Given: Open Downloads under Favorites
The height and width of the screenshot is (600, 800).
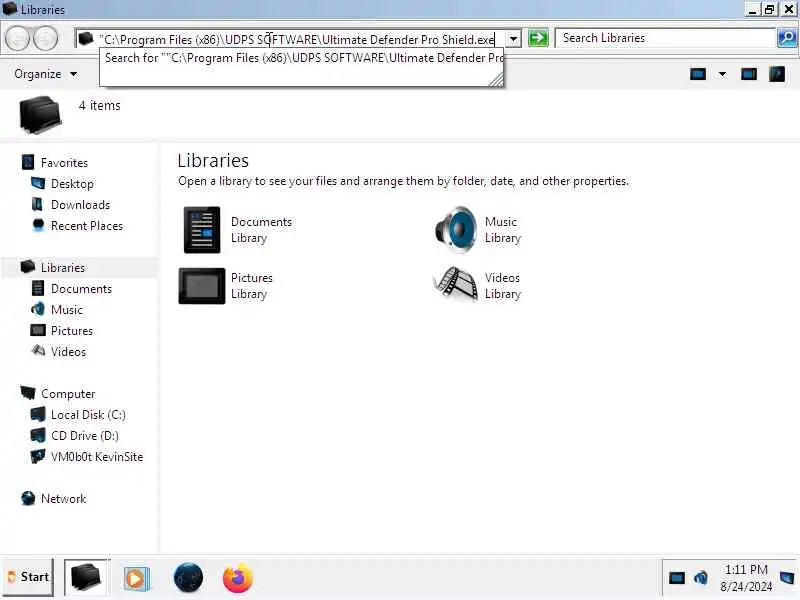Looking at the screenshot, I should pyautogui.click(x=80, y=205).
